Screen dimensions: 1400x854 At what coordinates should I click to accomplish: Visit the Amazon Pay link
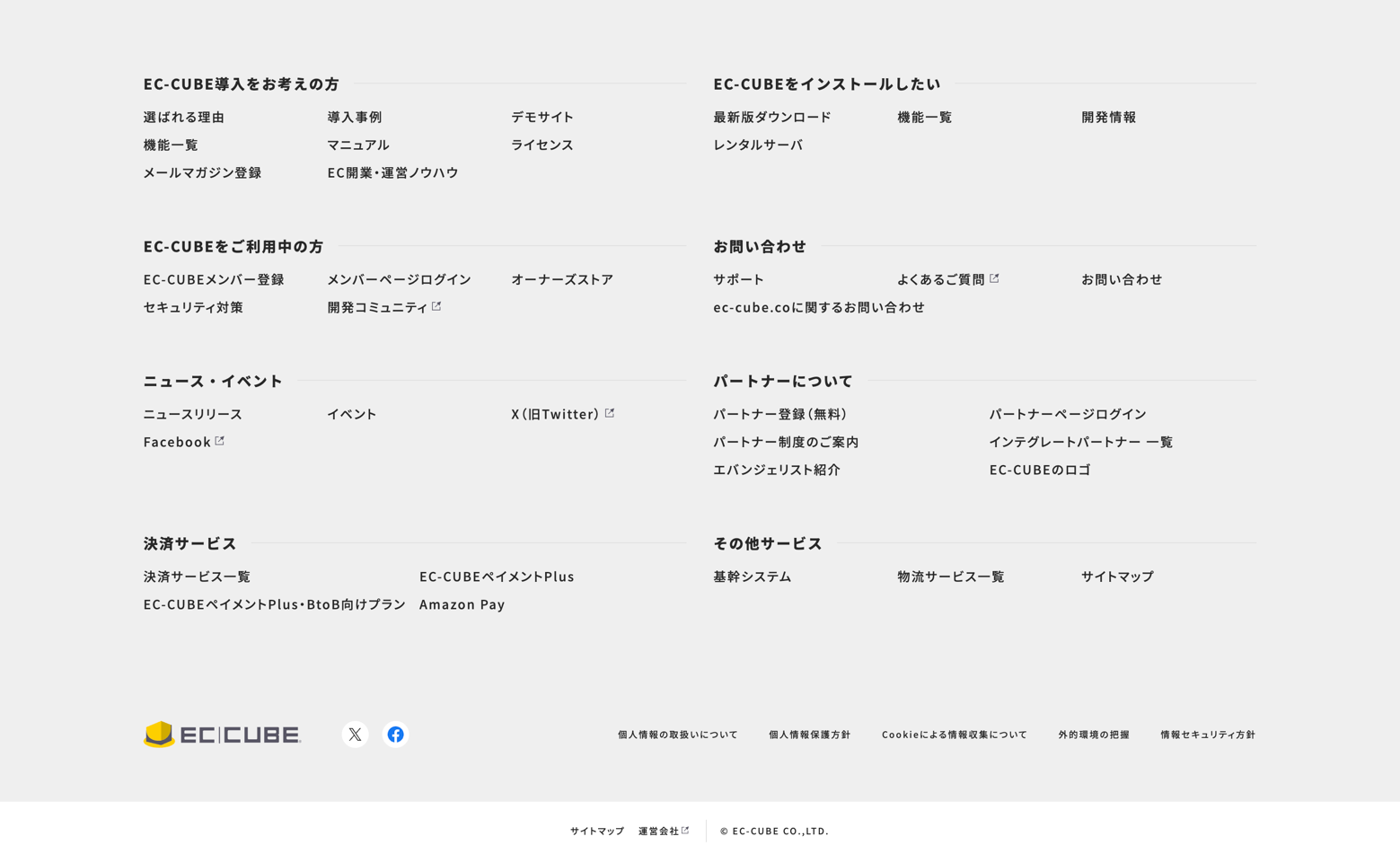point(462,604)
